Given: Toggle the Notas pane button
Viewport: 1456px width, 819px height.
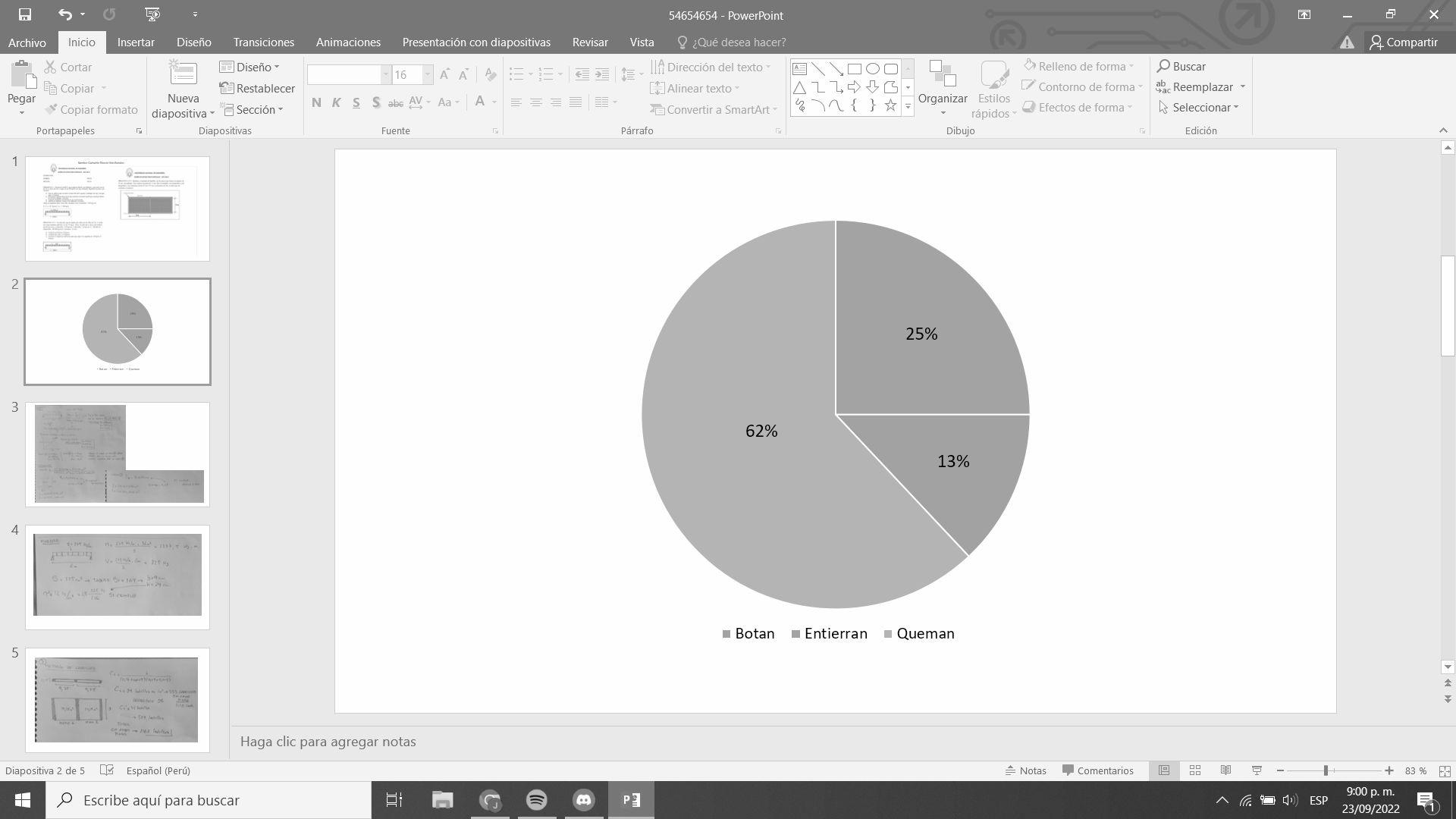Looking at the screenshot, I should point(1025,770).
